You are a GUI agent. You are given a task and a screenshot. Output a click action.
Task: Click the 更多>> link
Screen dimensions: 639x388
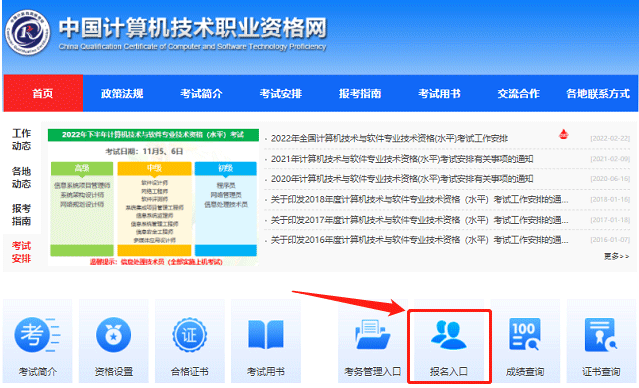click(x=617, y=256)
